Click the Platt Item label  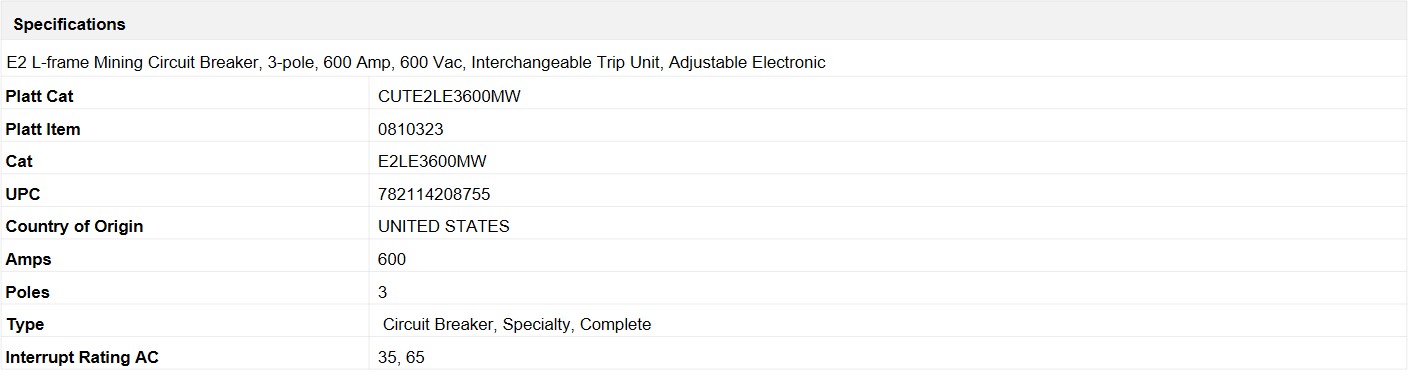[43, 129]
